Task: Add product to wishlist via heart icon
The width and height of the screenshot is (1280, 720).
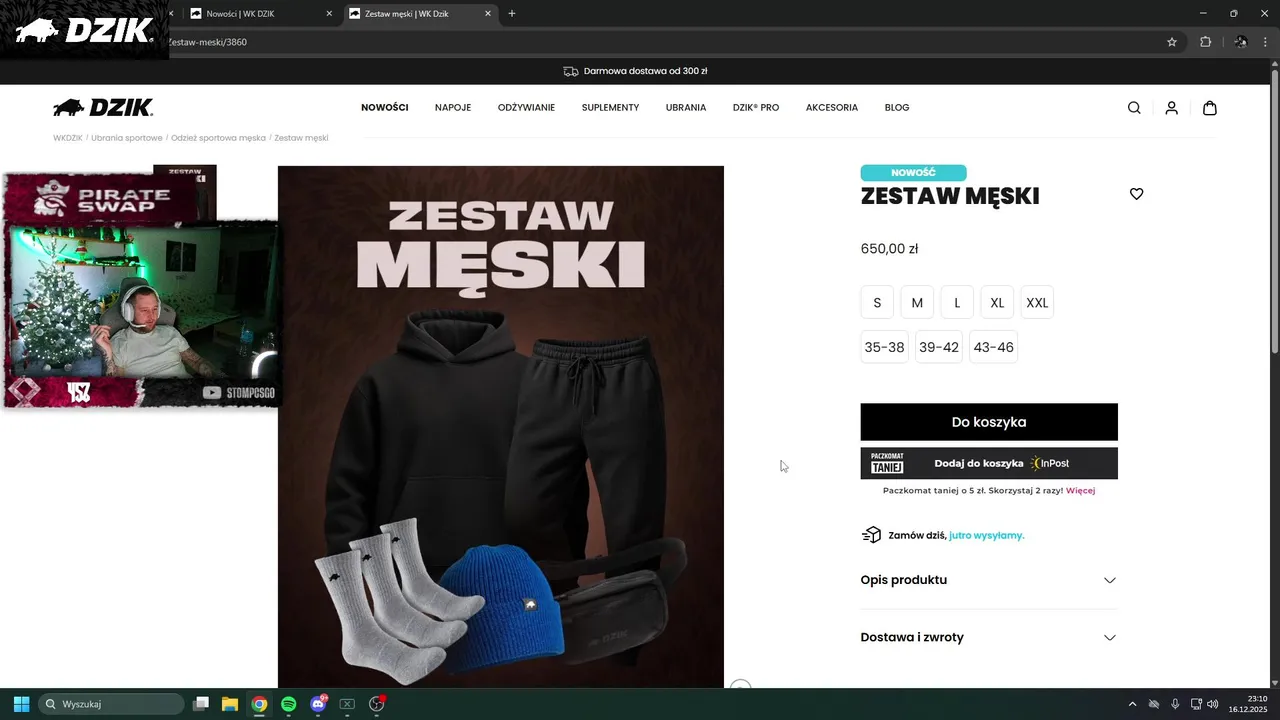Action: 1136,194
